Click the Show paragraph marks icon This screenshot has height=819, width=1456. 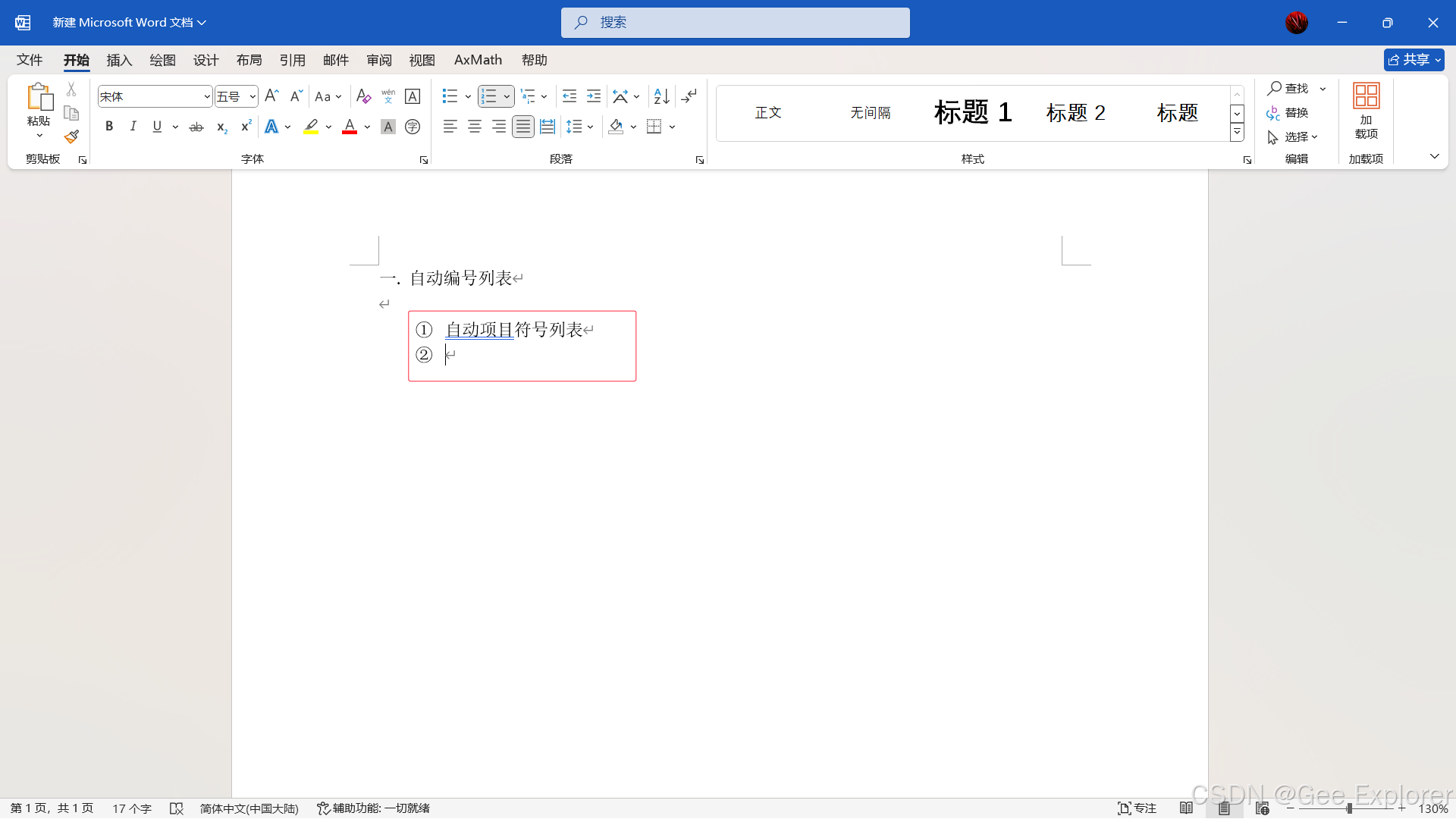tap(689, 96)
